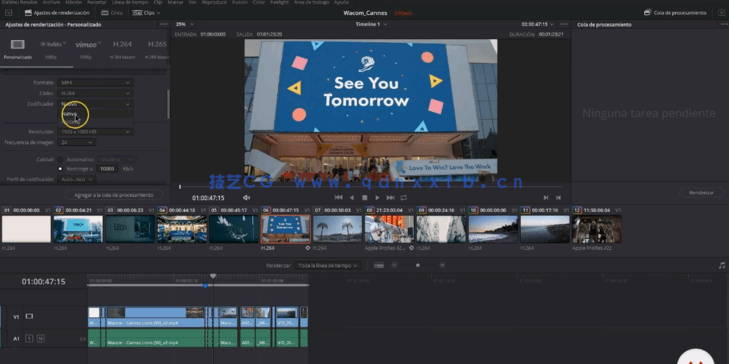This screenshot has width=729, height=364.
Task: Click the Cinta toolbar button
Action: (112, 13)
